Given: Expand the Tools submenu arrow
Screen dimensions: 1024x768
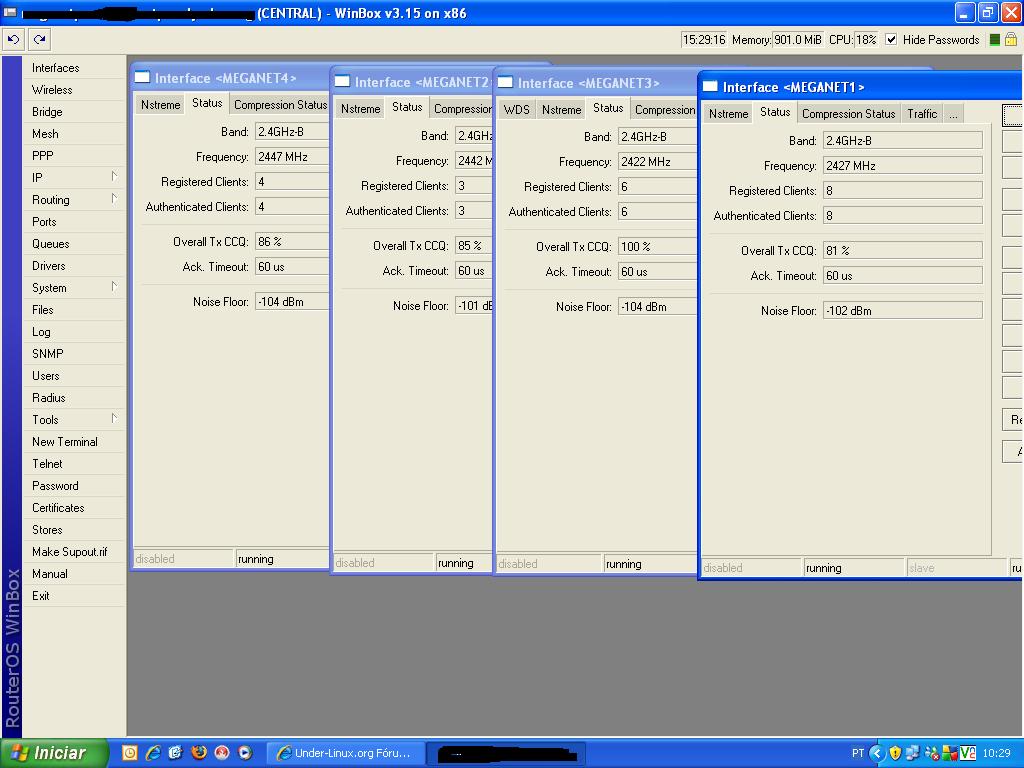Looking at the screenshot, I should point(114,419).
